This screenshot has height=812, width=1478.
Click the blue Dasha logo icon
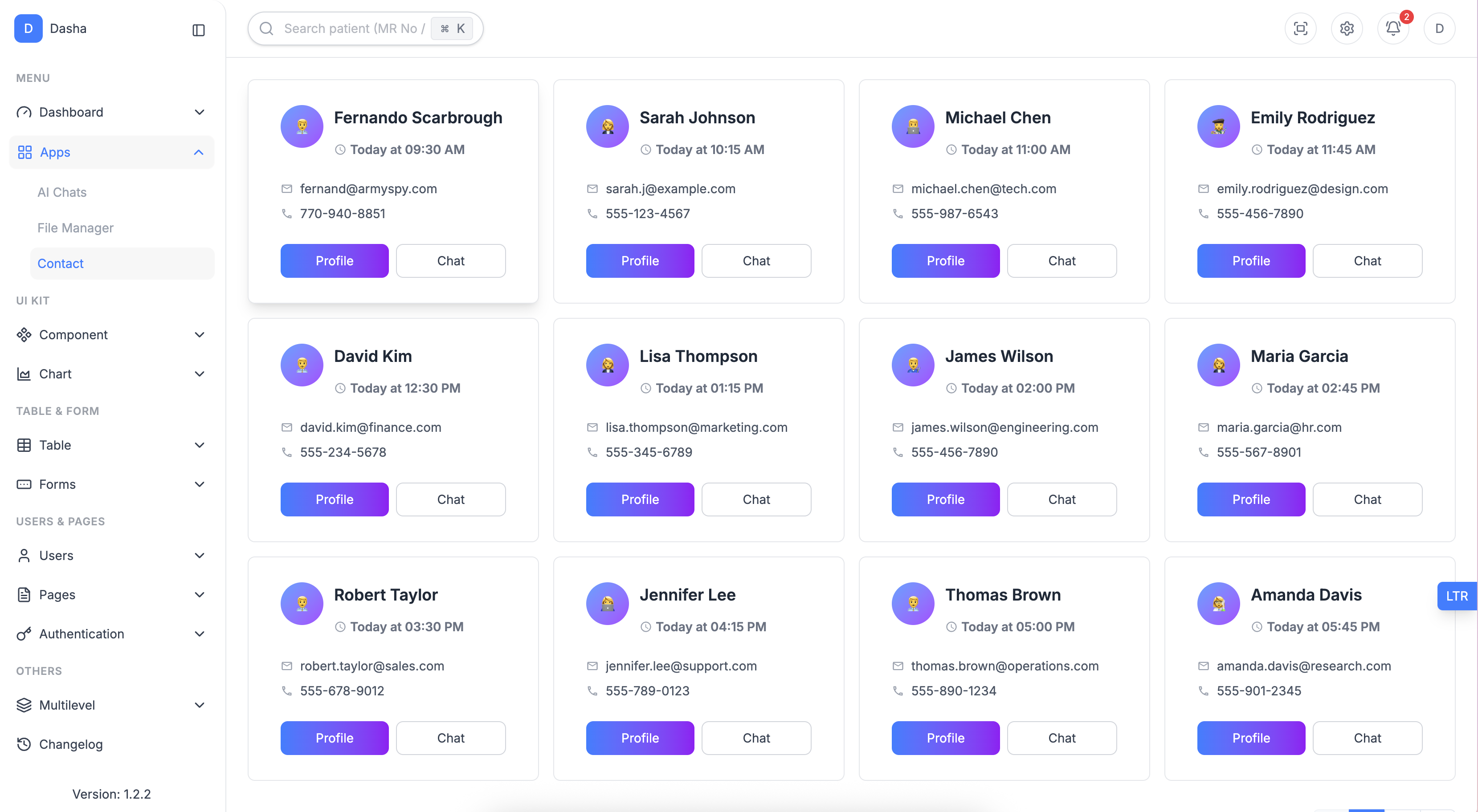click(28, 28)
